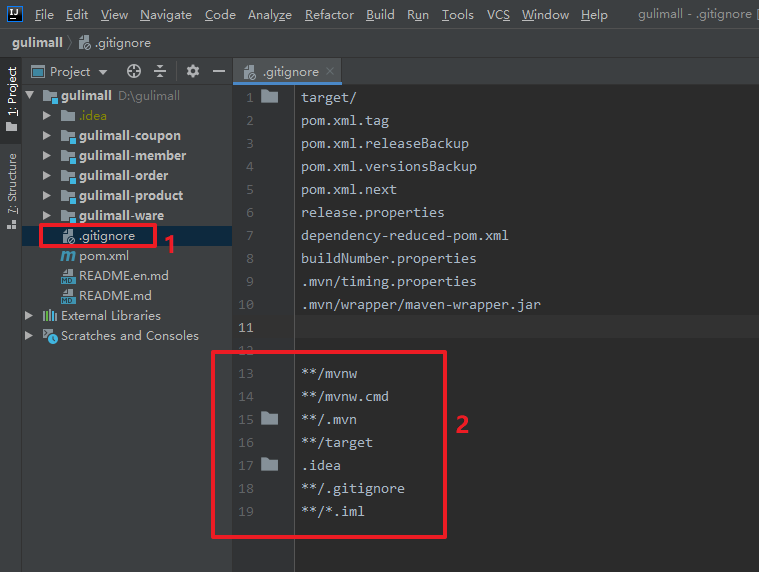Click the gulimall-order module folder icon
This screenshot has height=572, width=759.
(68, 176)
